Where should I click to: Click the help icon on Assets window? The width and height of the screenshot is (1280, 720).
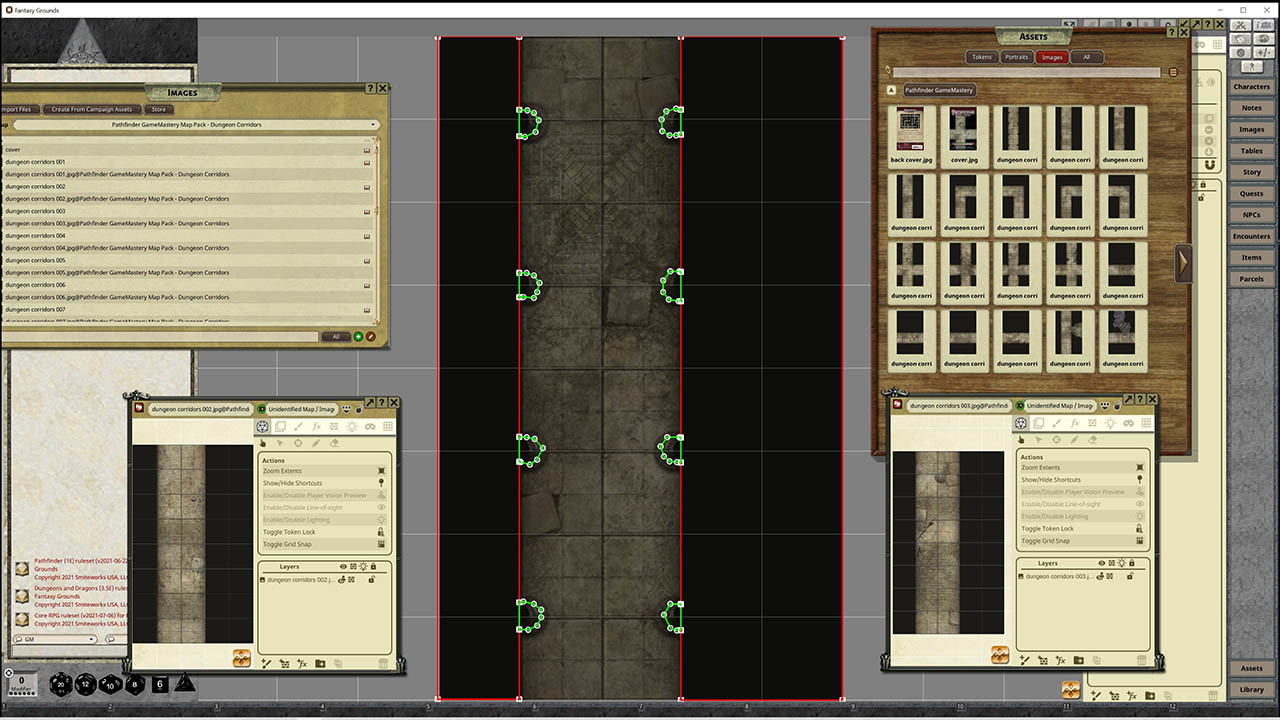pos(1171,32)
